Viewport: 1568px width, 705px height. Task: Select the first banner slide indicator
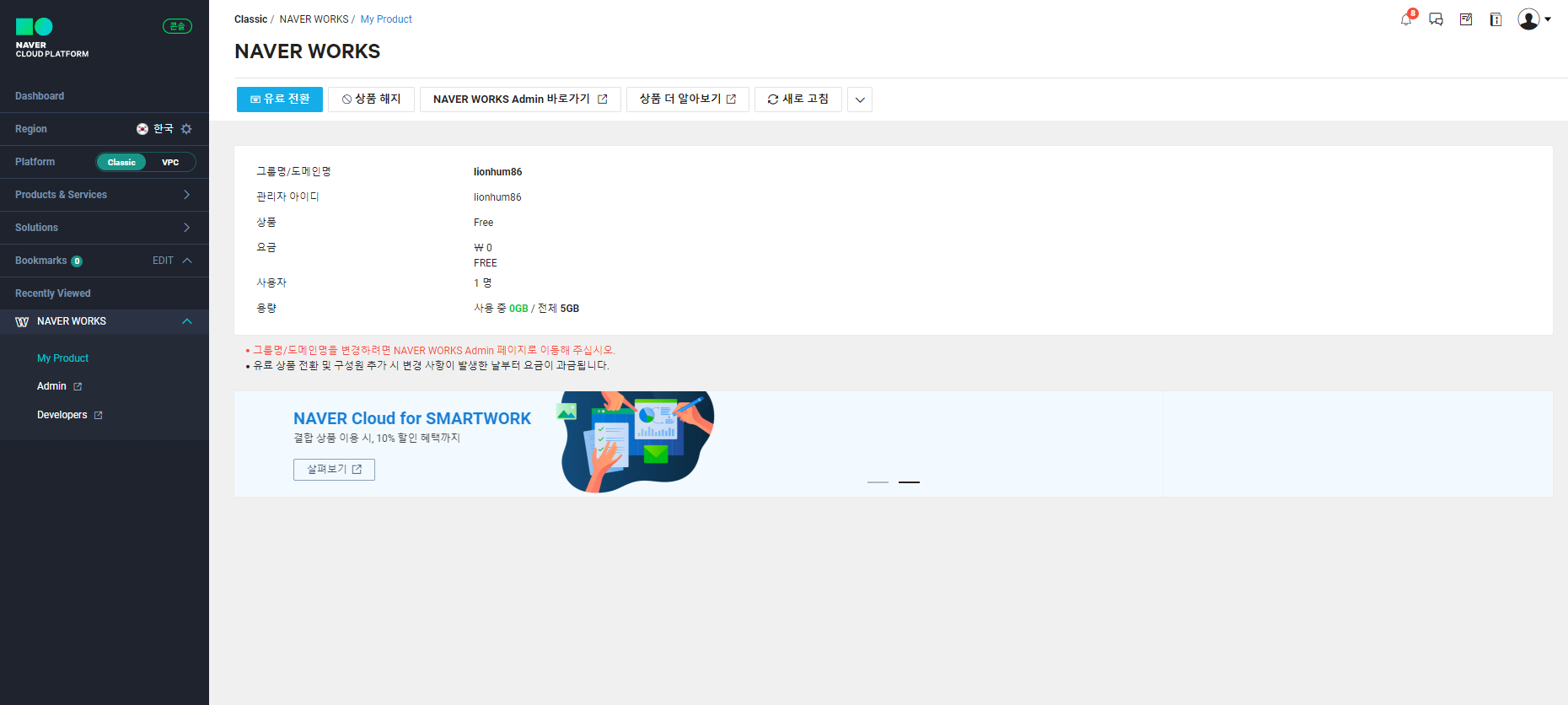pyautogui.click(x=878, y=482)
